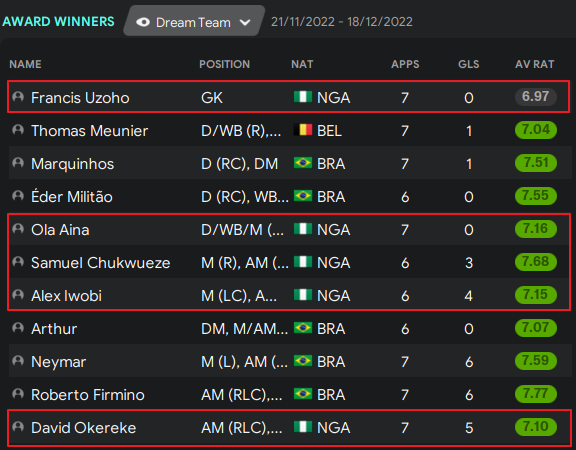Select the Arthur table row

[290, 328]
